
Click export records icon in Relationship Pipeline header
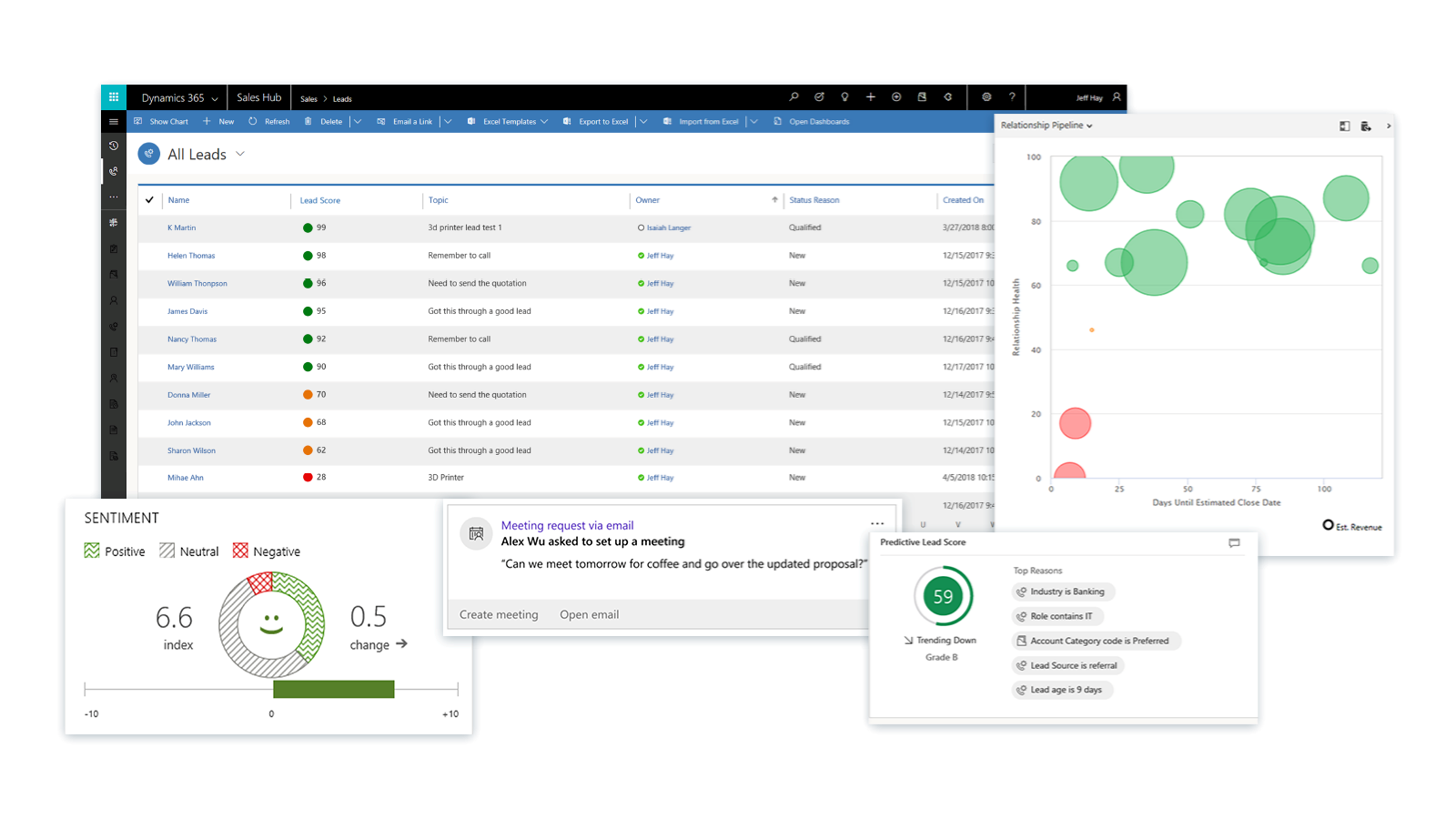point(1366,126)
